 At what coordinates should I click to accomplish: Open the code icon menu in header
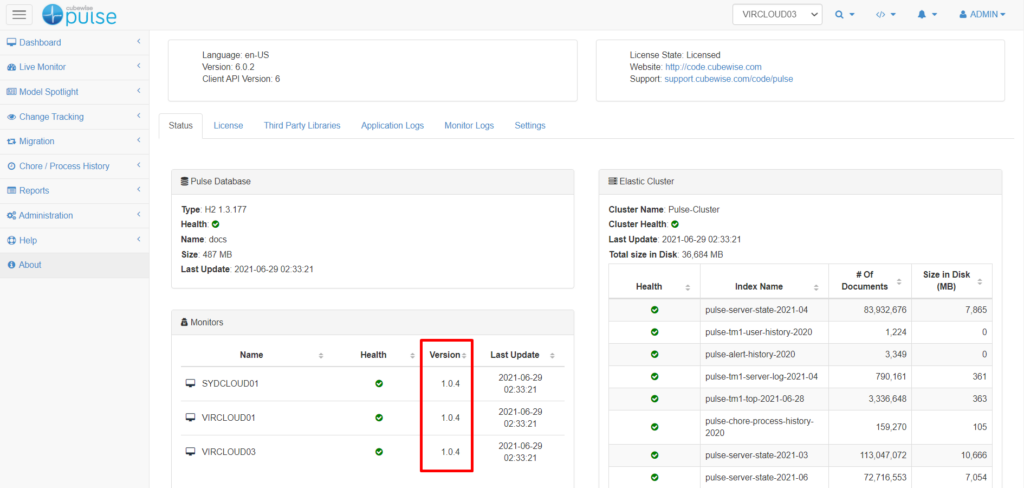[x=886, y=15]
